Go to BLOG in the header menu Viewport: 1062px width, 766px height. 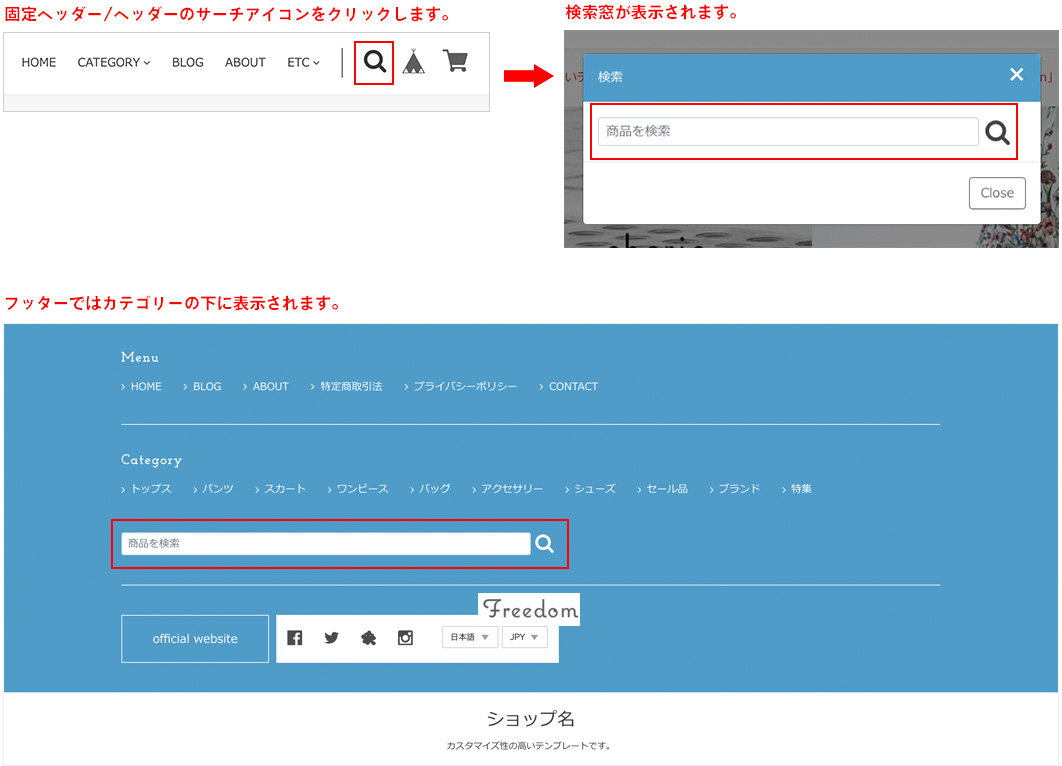[x=187, y=62]
